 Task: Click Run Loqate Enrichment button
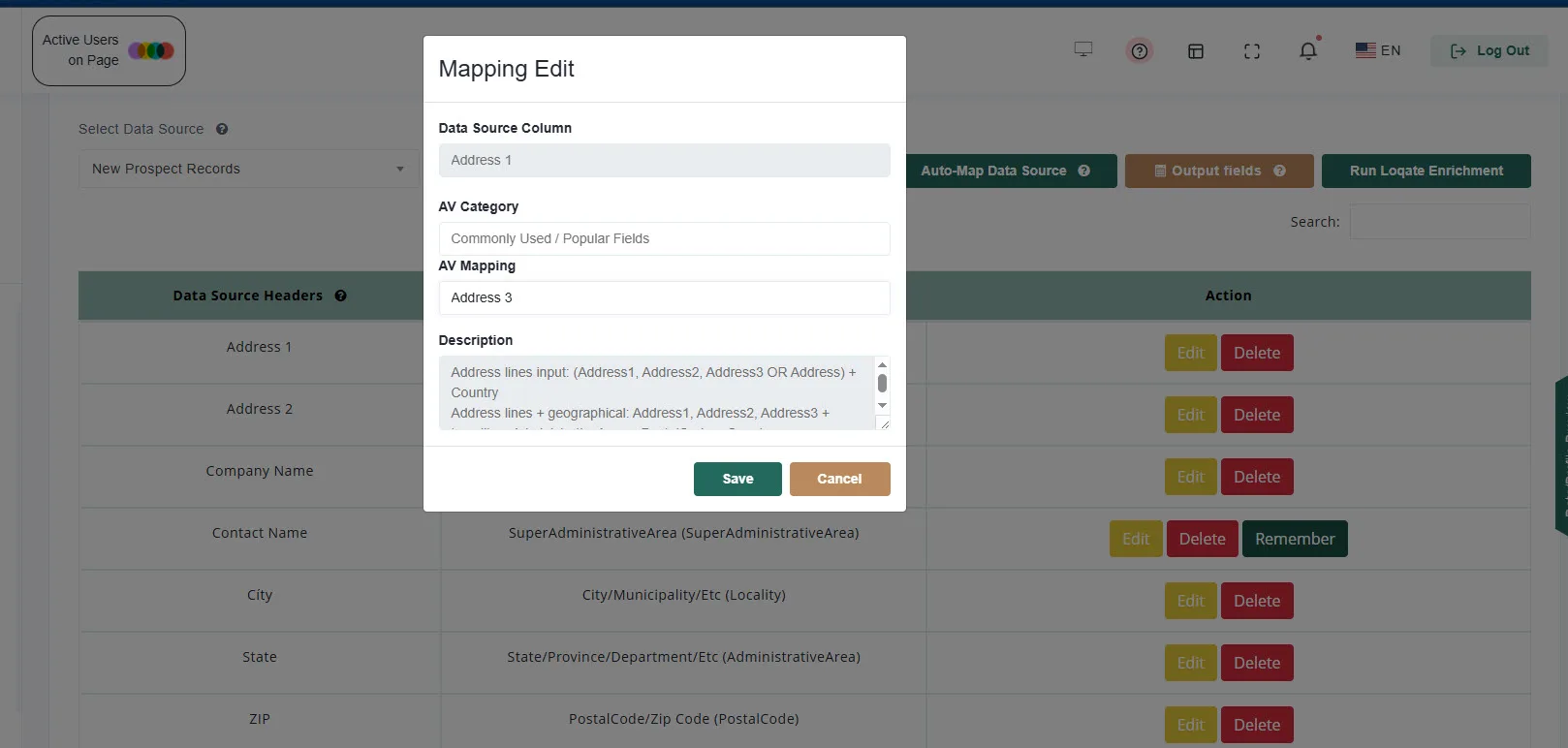point(1426,171)
